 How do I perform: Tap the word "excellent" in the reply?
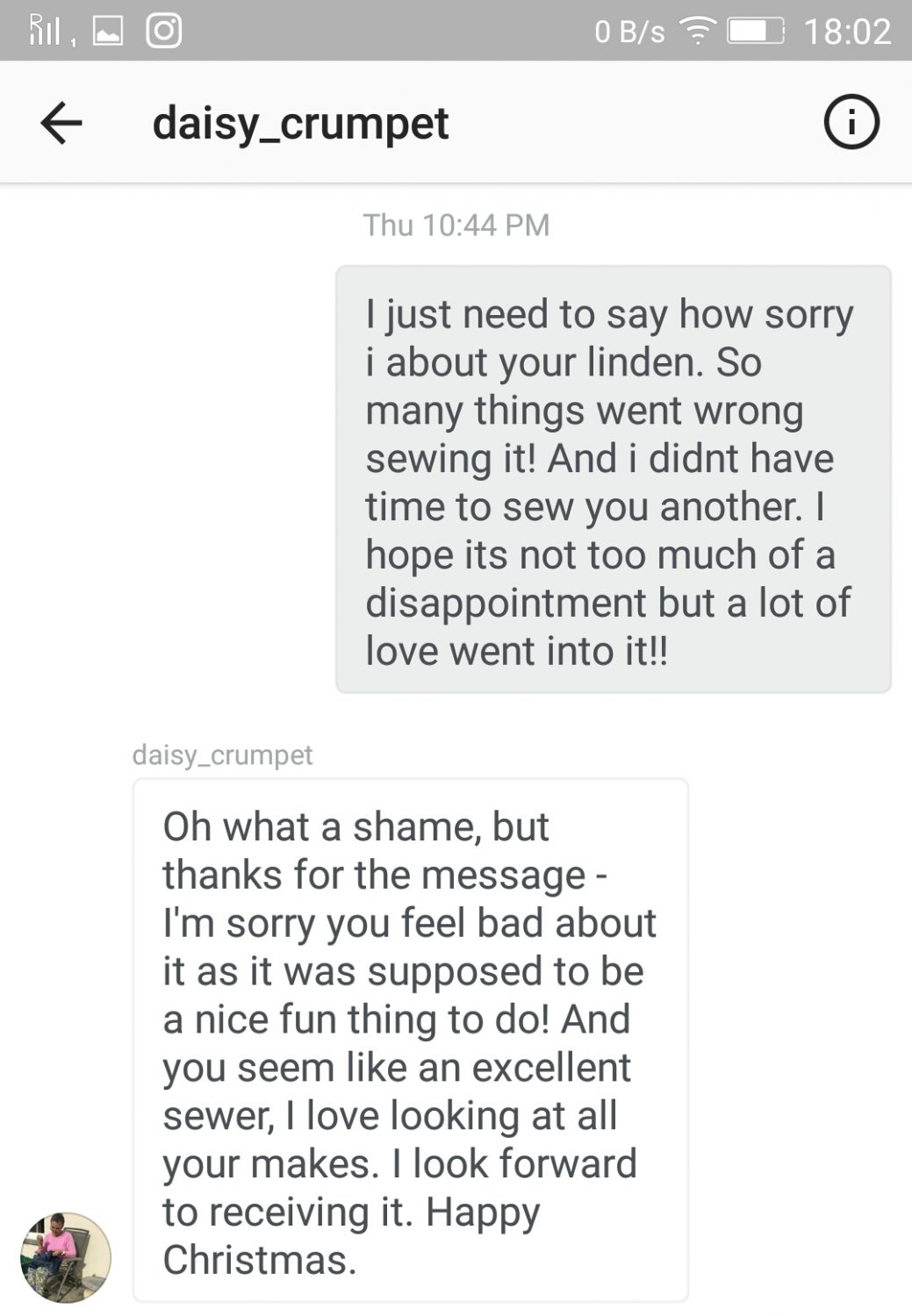(x=551, y=1068)
